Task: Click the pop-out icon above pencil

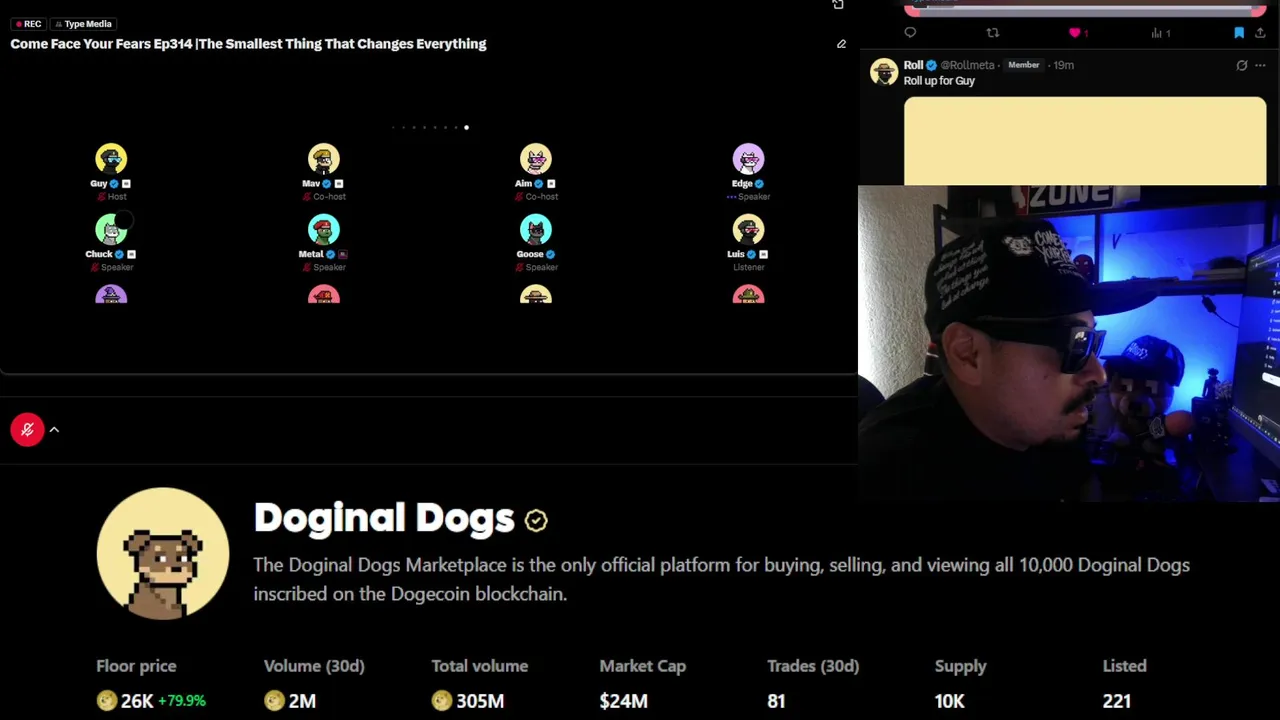Action: coord(838,5)
